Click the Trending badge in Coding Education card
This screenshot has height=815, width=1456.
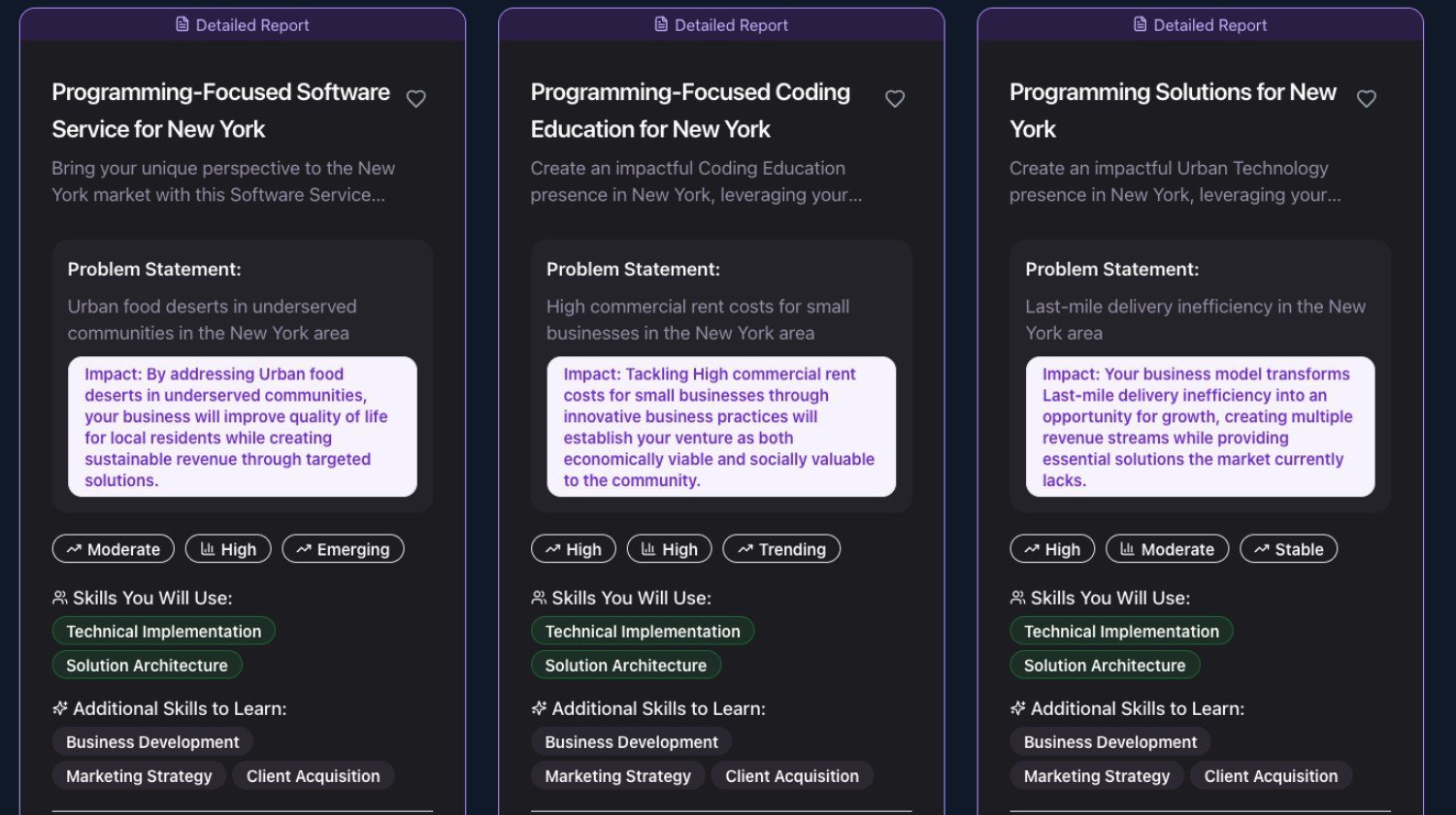coord(781,549)
